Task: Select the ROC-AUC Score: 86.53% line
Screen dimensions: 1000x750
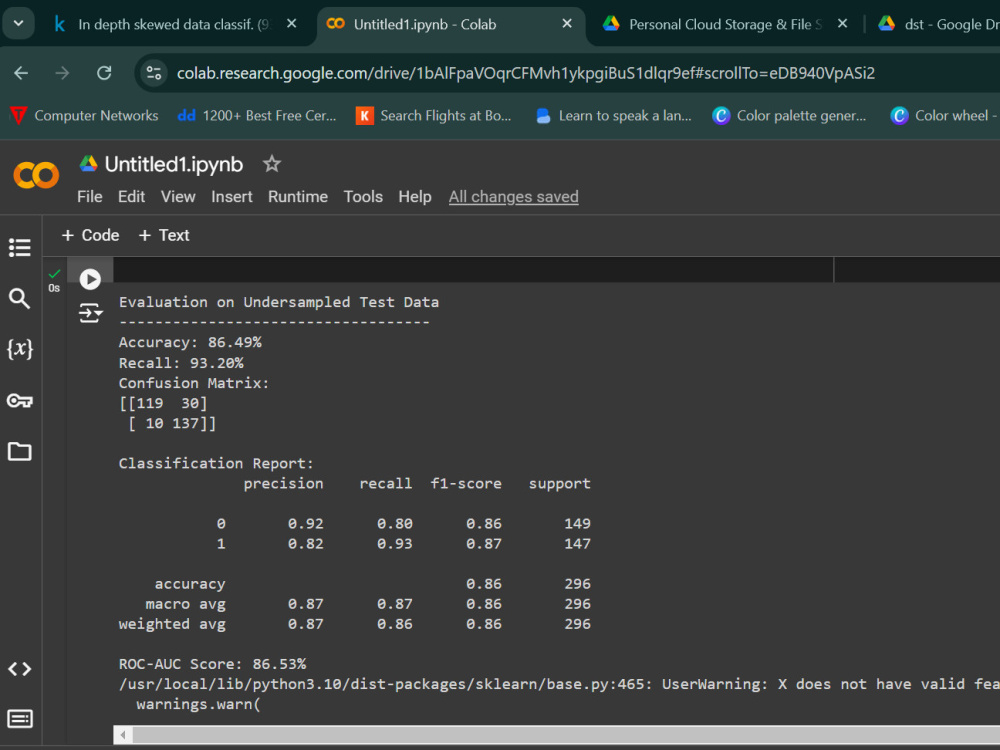Action: (212, 664)
